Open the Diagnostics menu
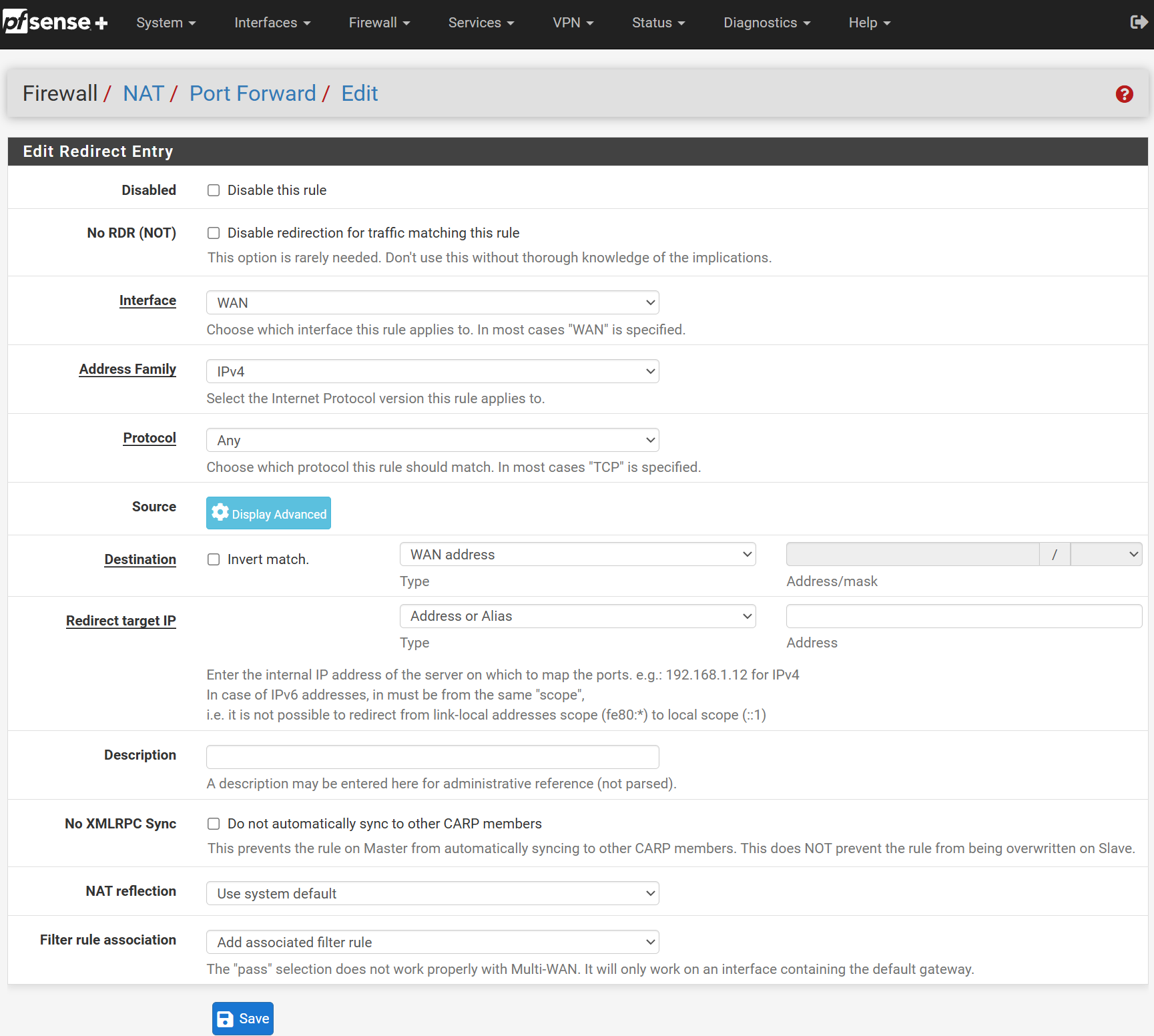 coord(766,23)
